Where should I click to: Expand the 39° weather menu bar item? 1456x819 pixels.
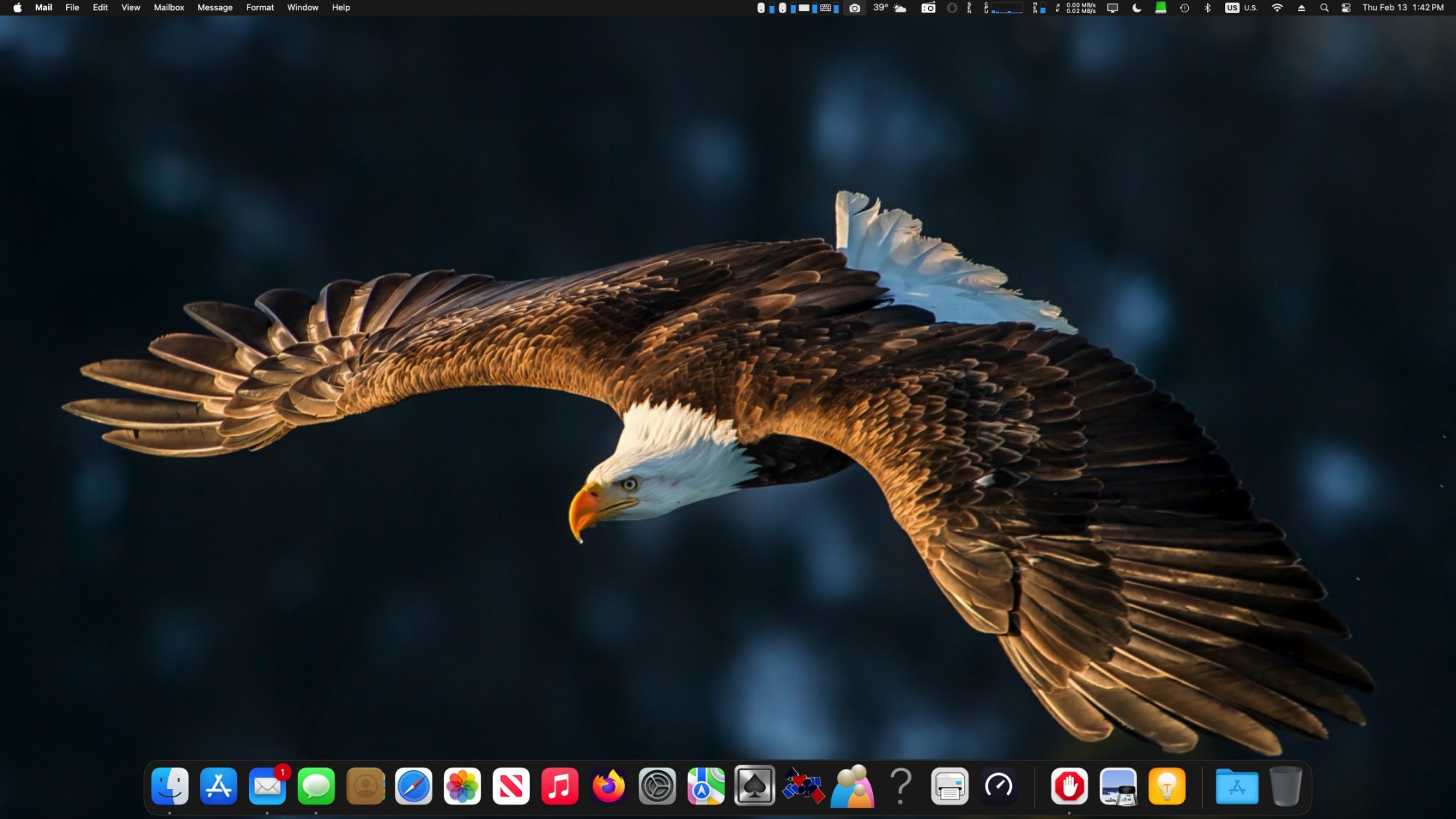889,8
